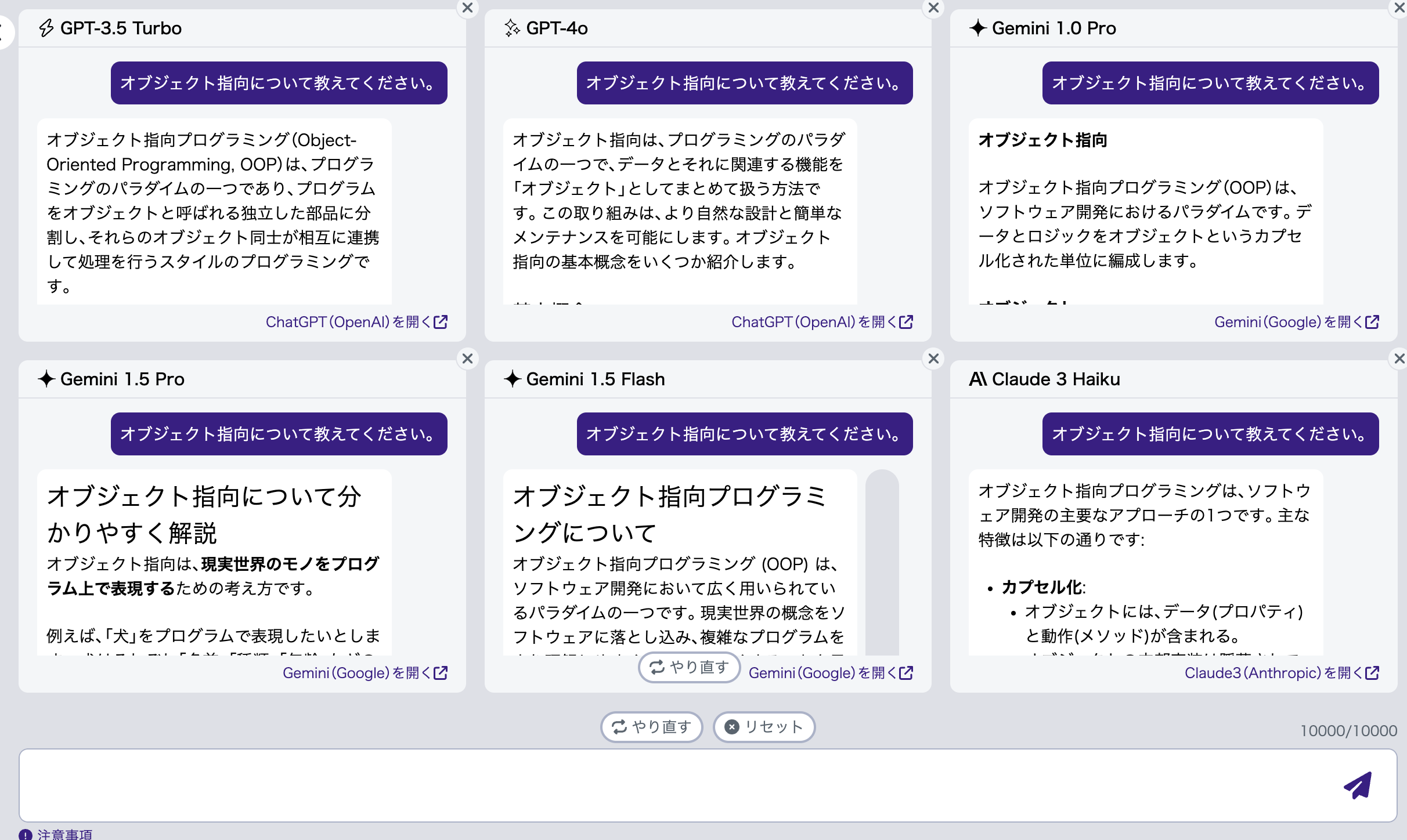
Task: Click the Anthropic icon beside Claude 3 Haiku
Action: 977,379
